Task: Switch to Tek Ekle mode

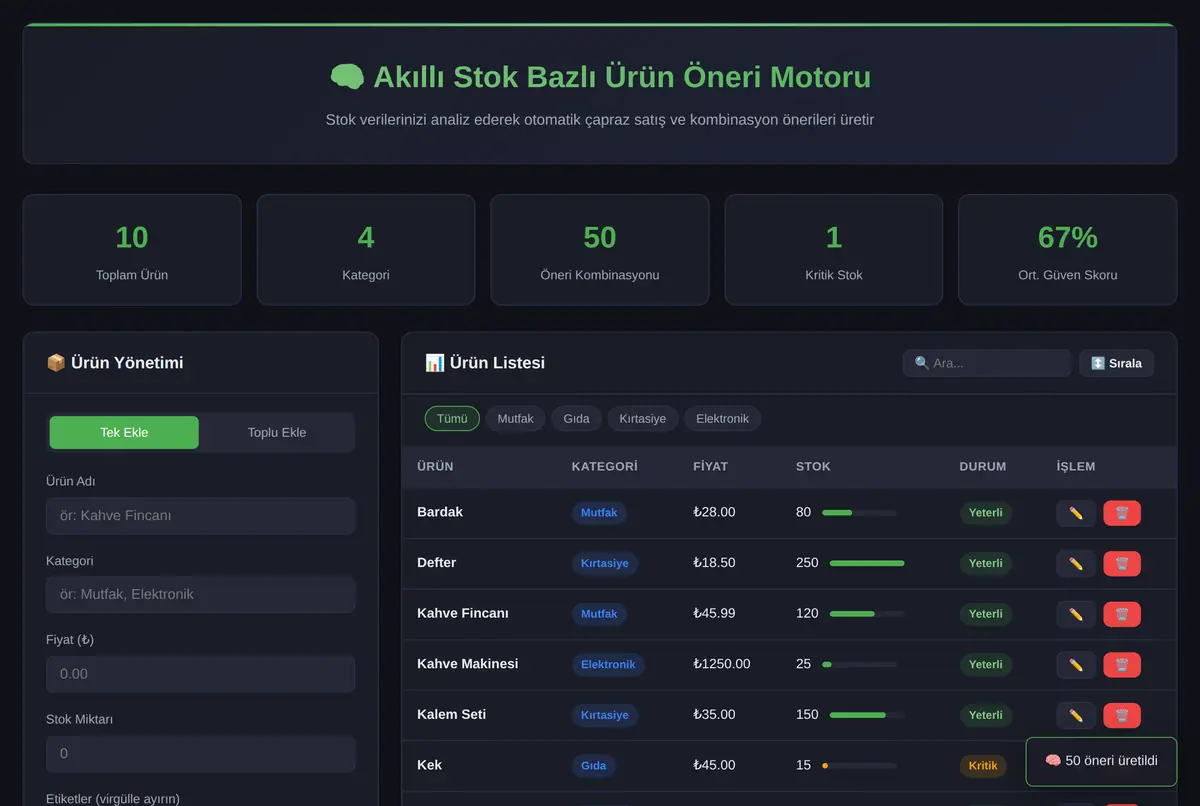Action: pos(124,433)
